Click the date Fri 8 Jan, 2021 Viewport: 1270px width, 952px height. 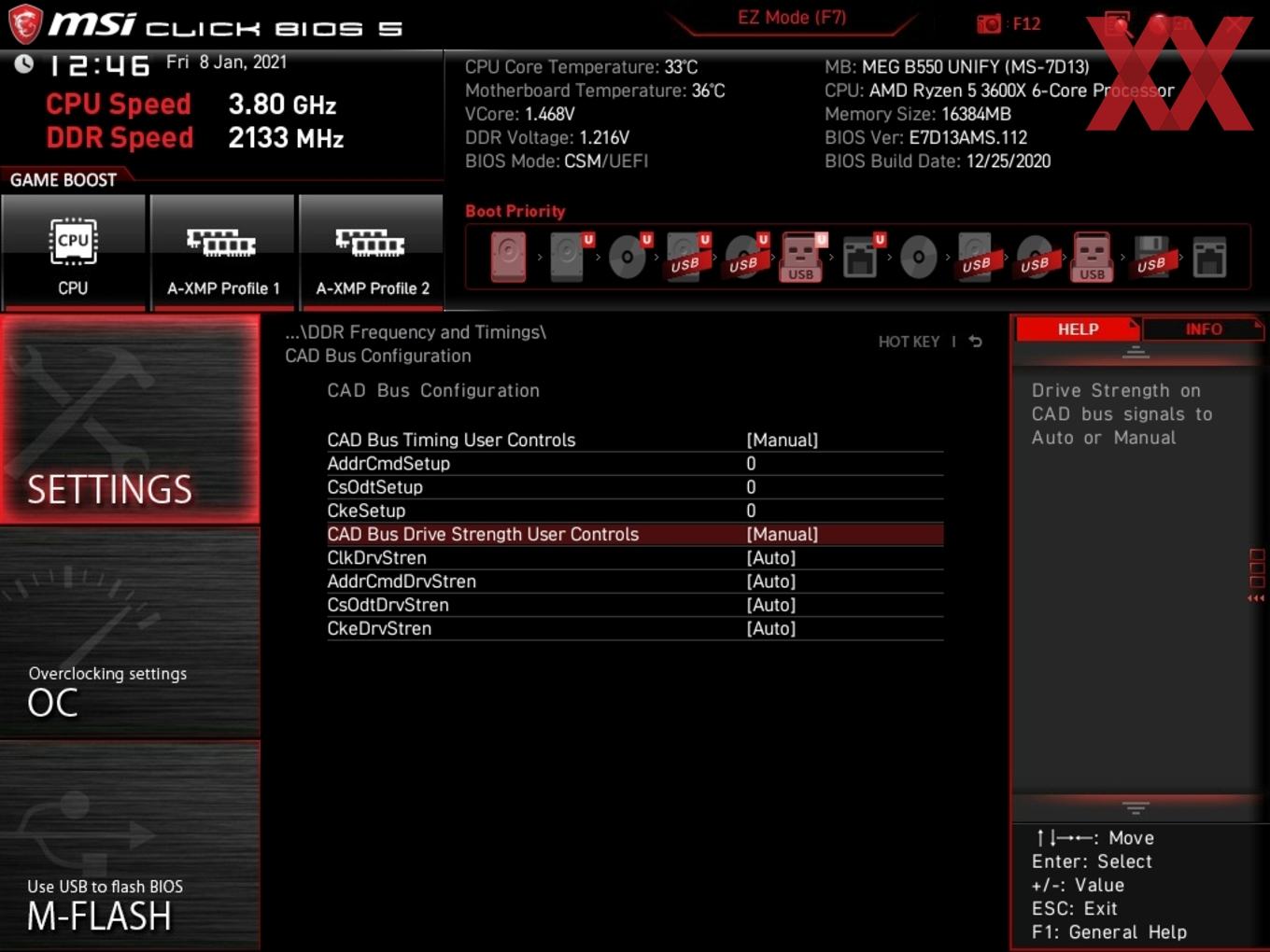(227, 63)
